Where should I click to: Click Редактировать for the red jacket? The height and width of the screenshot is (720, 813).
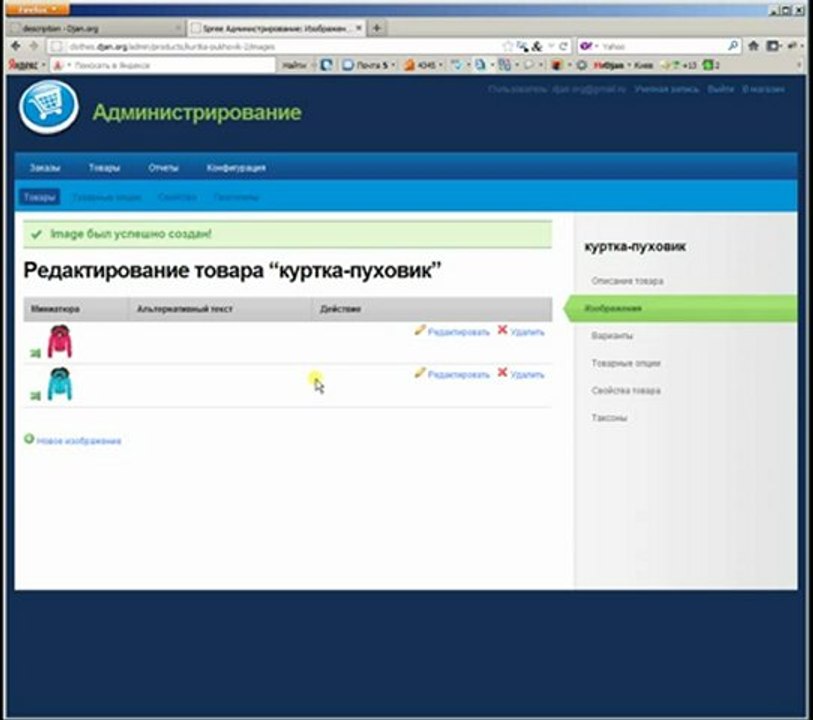[x=458, y=332]
